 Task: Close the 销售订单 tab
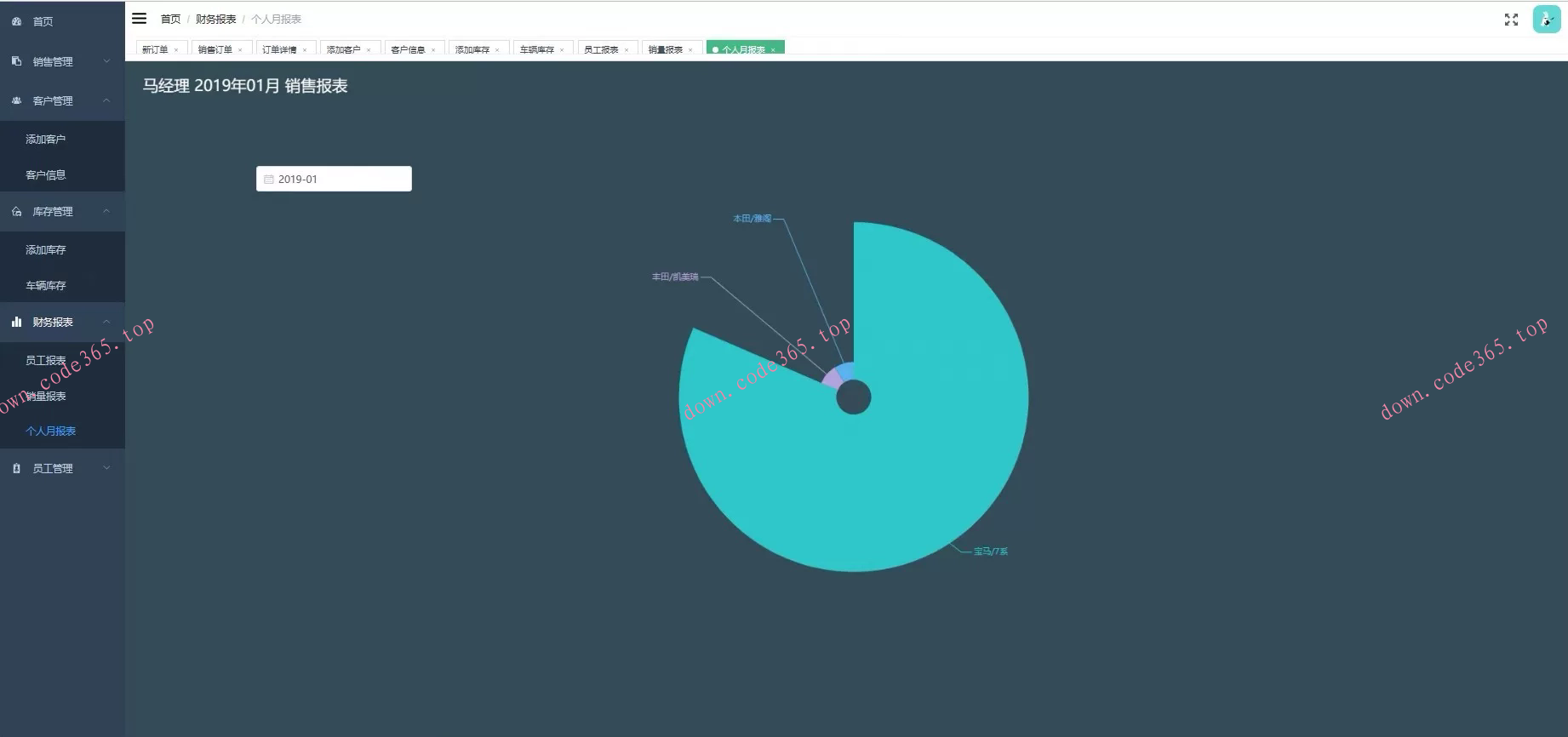click(x=240, y=50)
